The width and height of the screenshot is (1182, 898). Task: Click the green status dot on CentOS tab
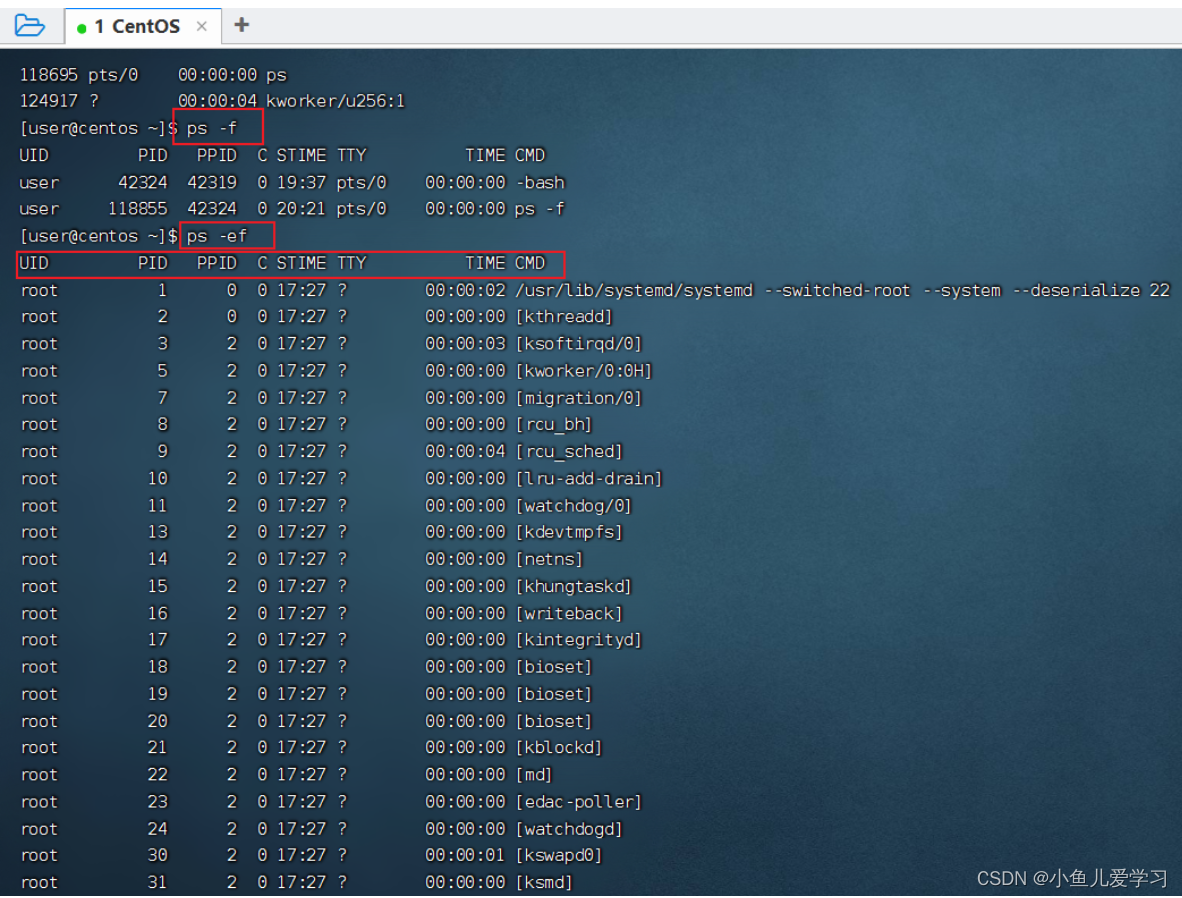tap(81, 28)
